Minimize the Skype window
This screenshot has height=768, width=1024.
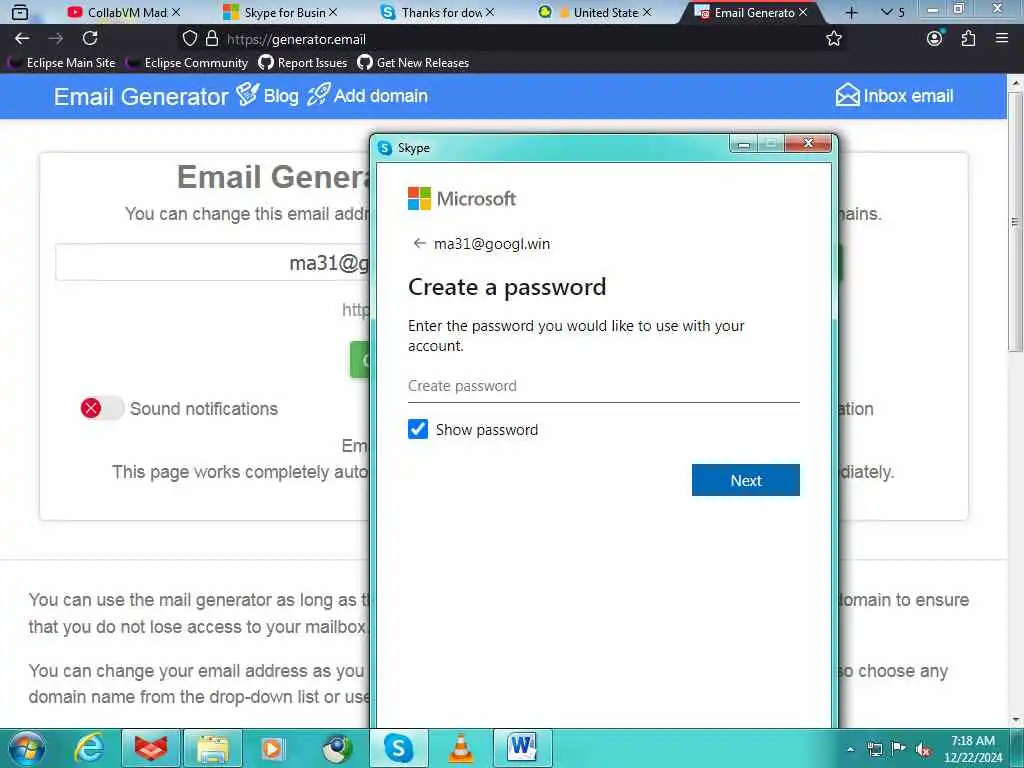pyautogui.click(x=743, y=144)
